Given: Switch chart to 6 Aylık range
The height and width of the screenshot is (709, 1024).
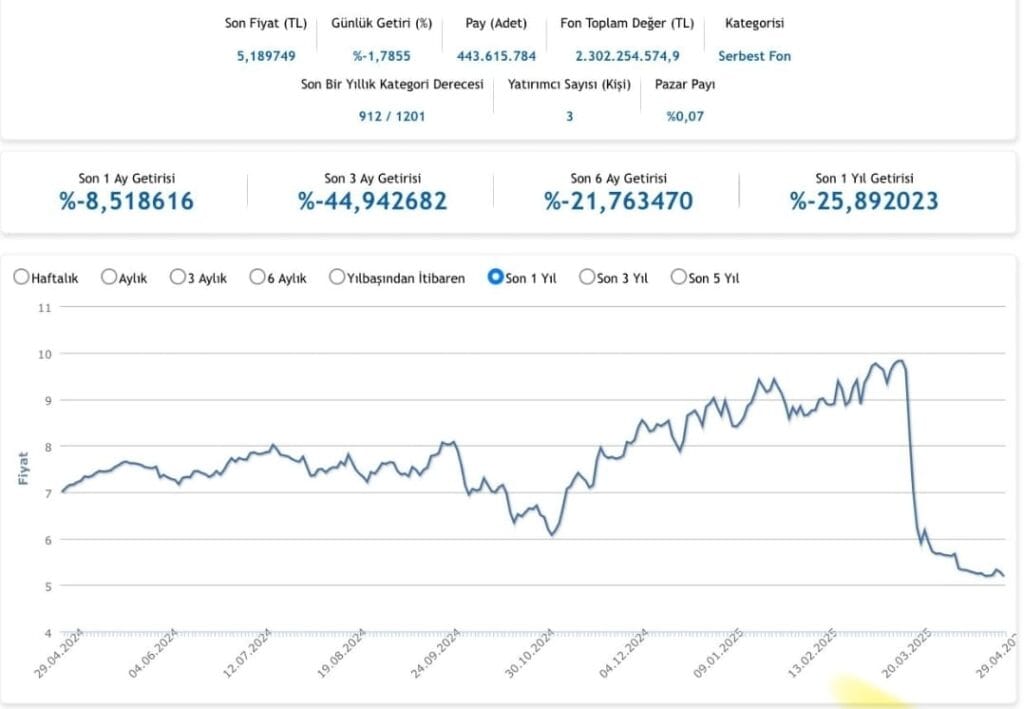Looking at the screenshot, I should tap(258, 278).
